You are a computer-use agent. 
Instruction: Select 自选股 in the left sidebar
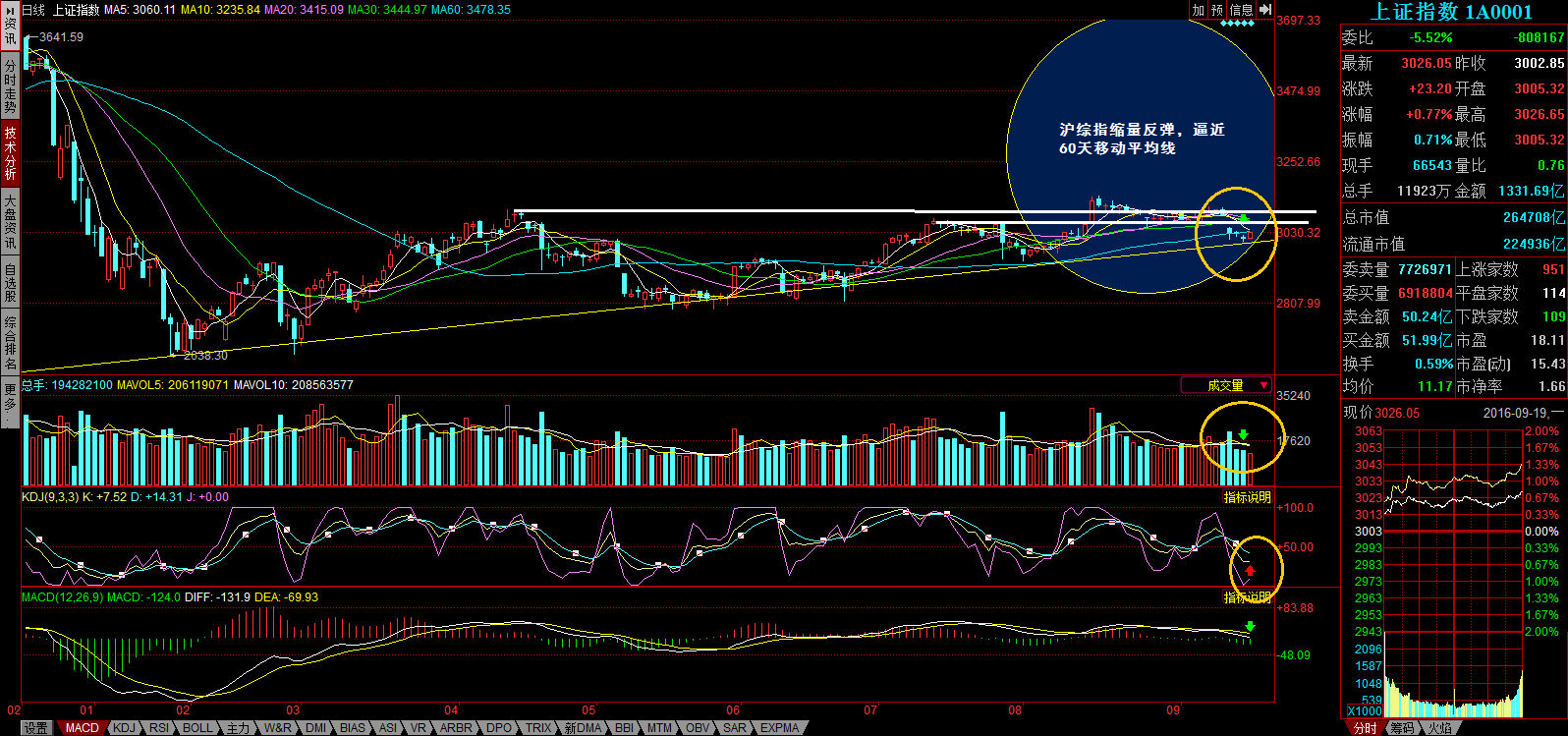click(10, 282)
